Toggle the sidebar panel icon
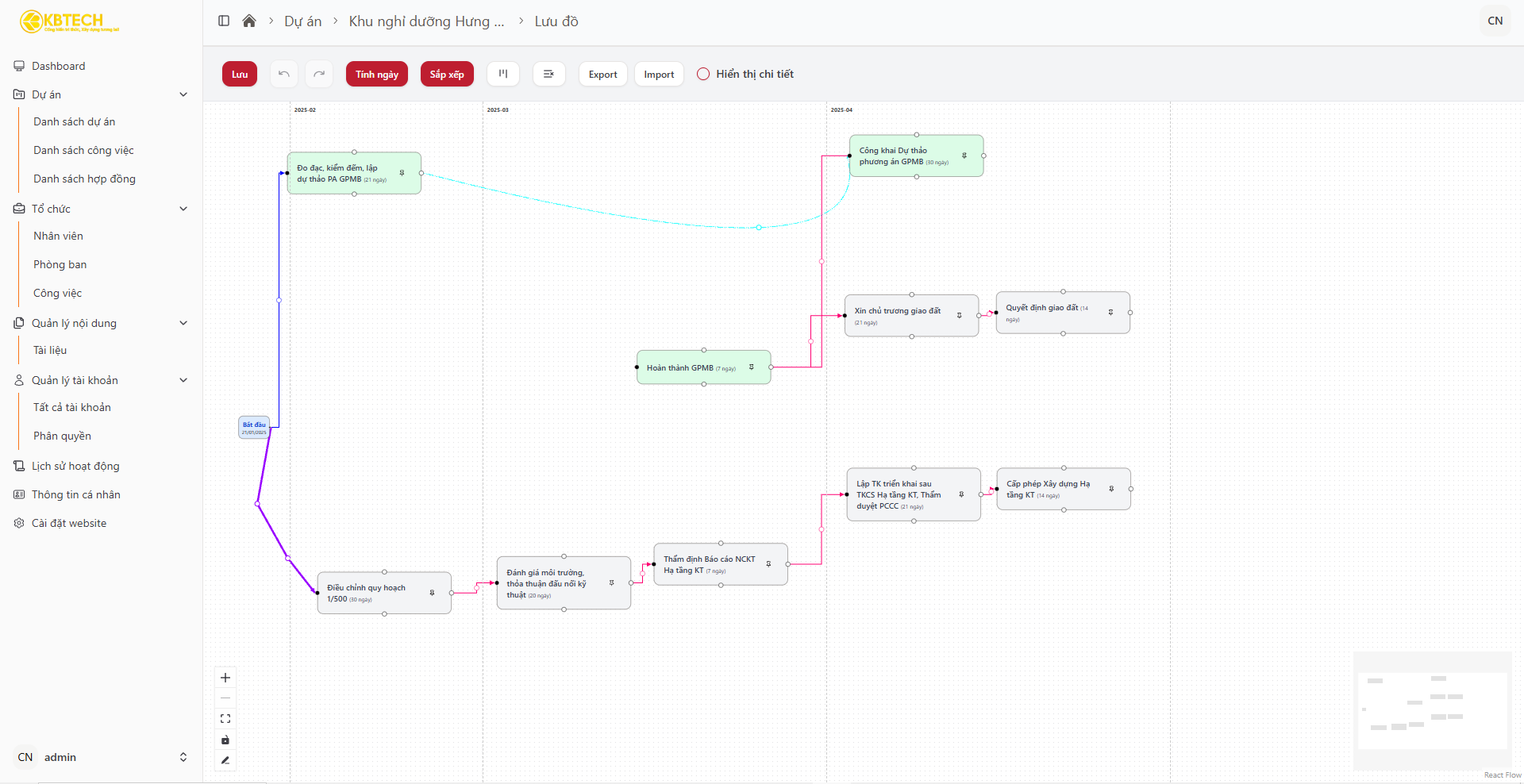Viewport: 1524px width, 784px height. [224, 21]
